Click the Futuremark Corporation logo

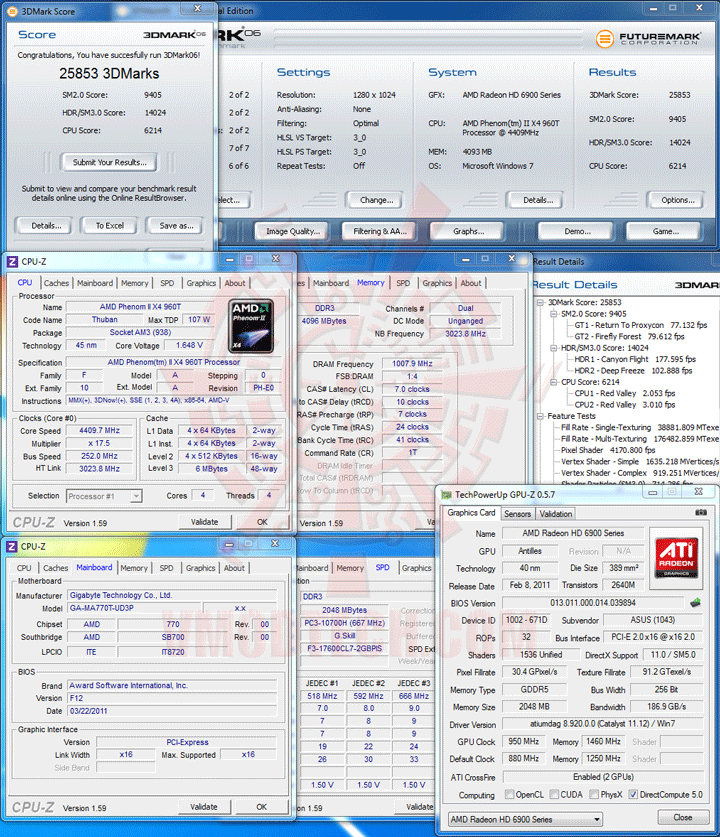tap(648, 38)
